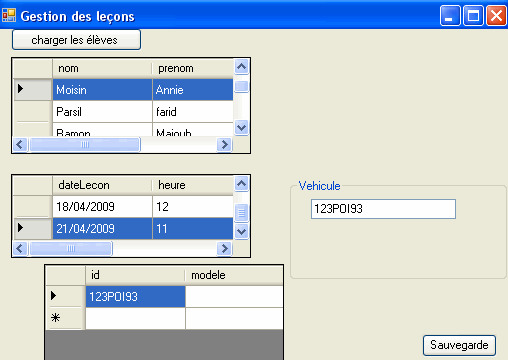Click up arrow of lessons grid scrollbar

point(241,184)
